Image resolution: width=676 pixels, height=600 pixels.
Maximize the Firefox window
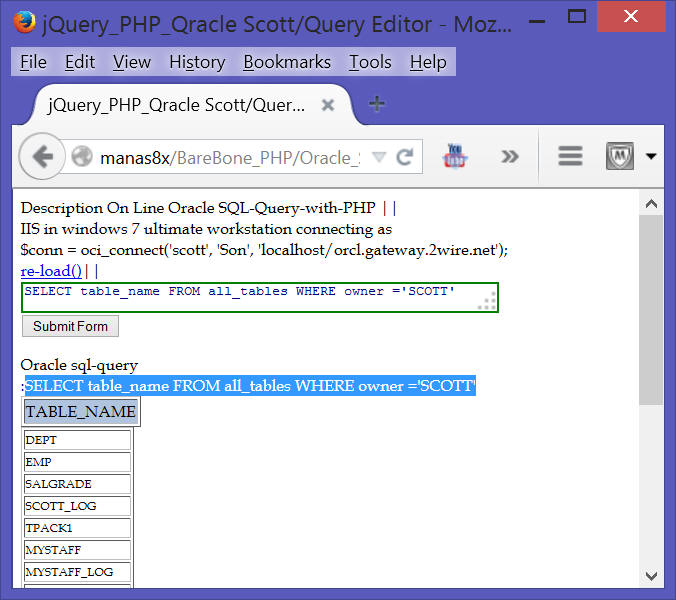click(576, 17)
